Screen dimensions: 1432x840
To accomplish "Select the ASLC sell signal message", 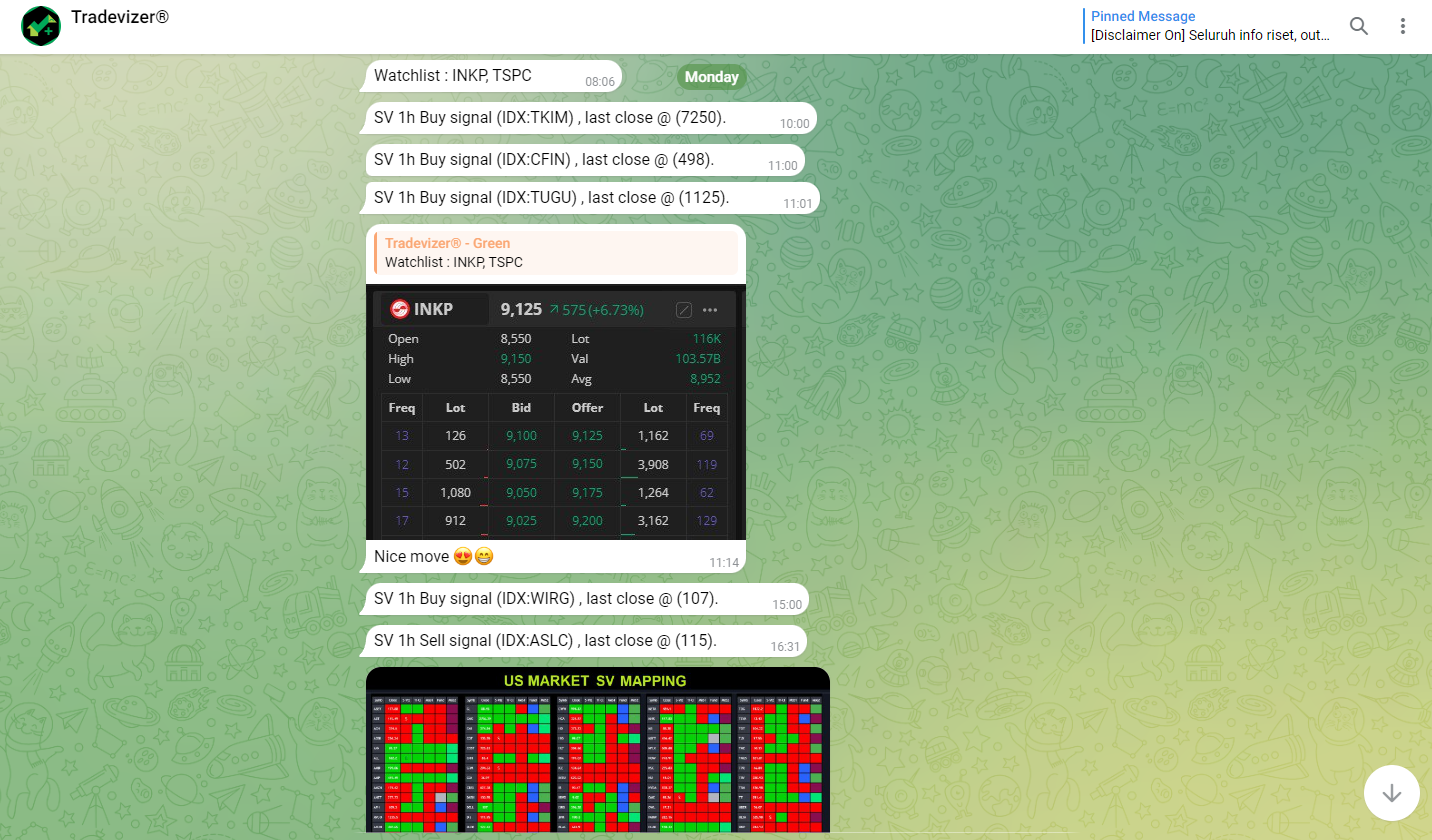I will 545,641.
